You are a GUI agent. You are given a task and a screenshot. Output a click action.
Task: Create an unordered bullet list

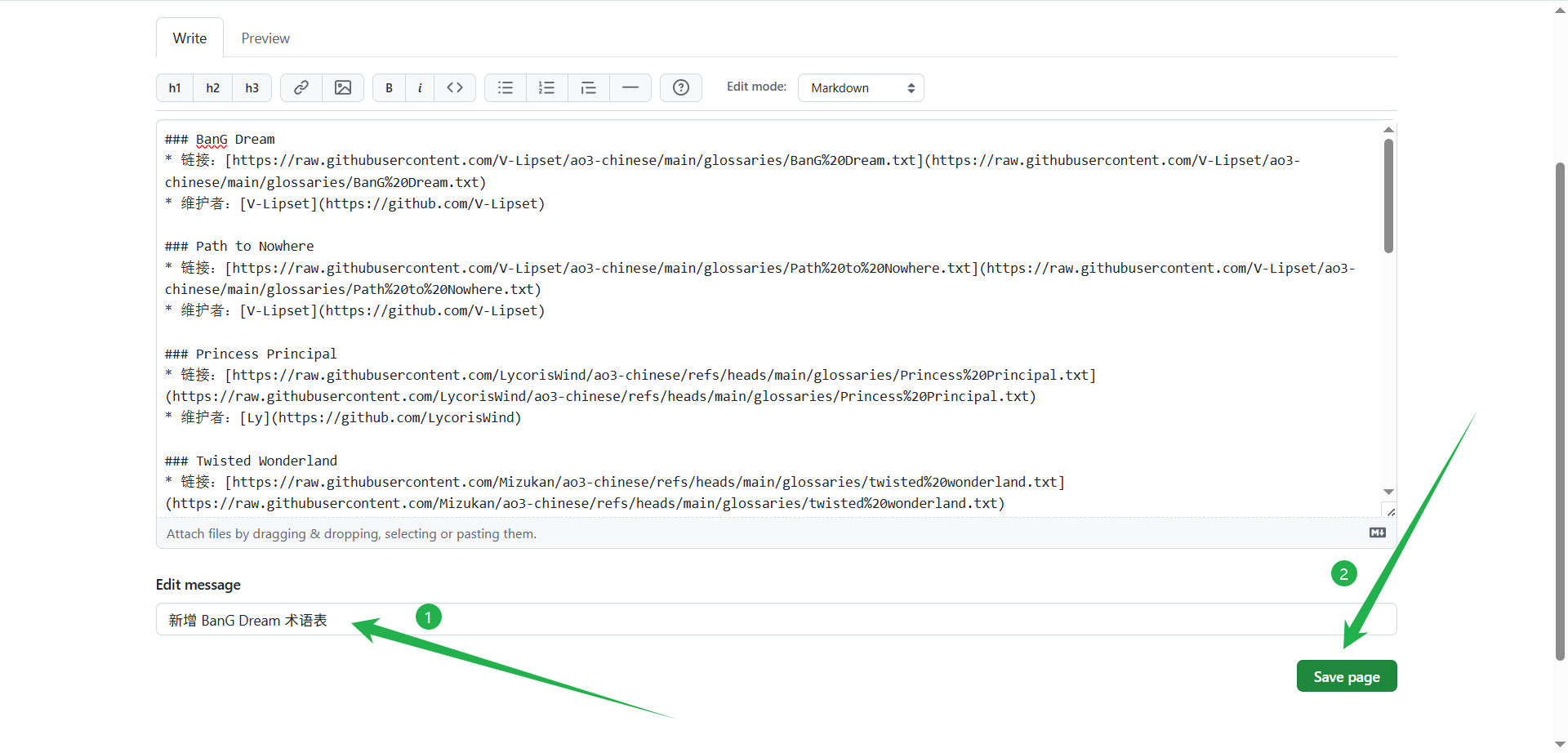click(506, 88)
